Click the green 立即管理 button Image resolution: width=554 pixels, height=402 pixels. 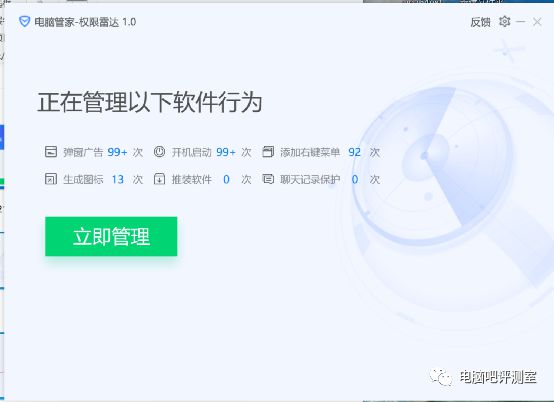(x=111, y=236)
